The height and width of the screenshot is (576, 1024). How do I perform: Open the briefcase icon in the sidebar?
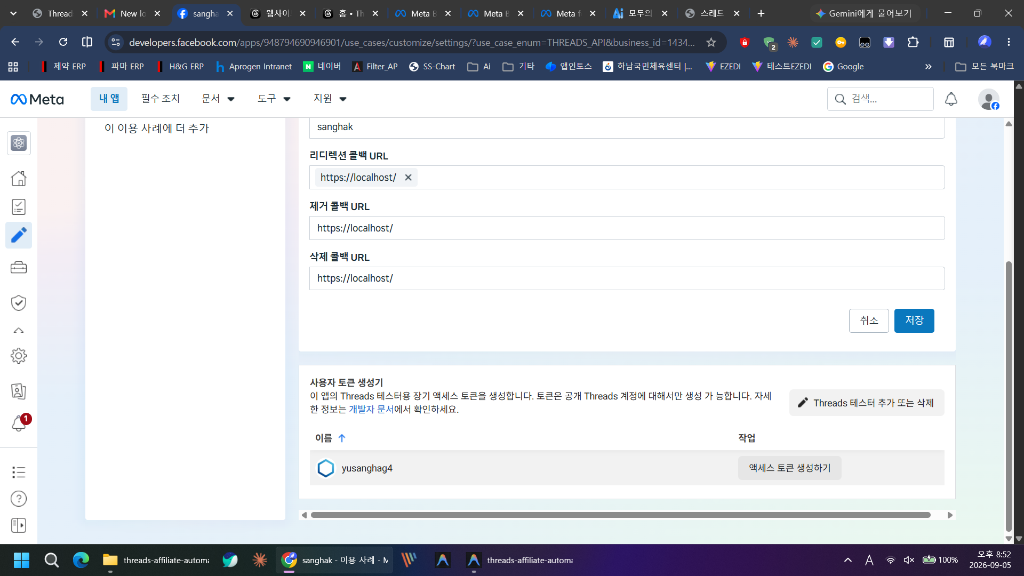(18, 268)
